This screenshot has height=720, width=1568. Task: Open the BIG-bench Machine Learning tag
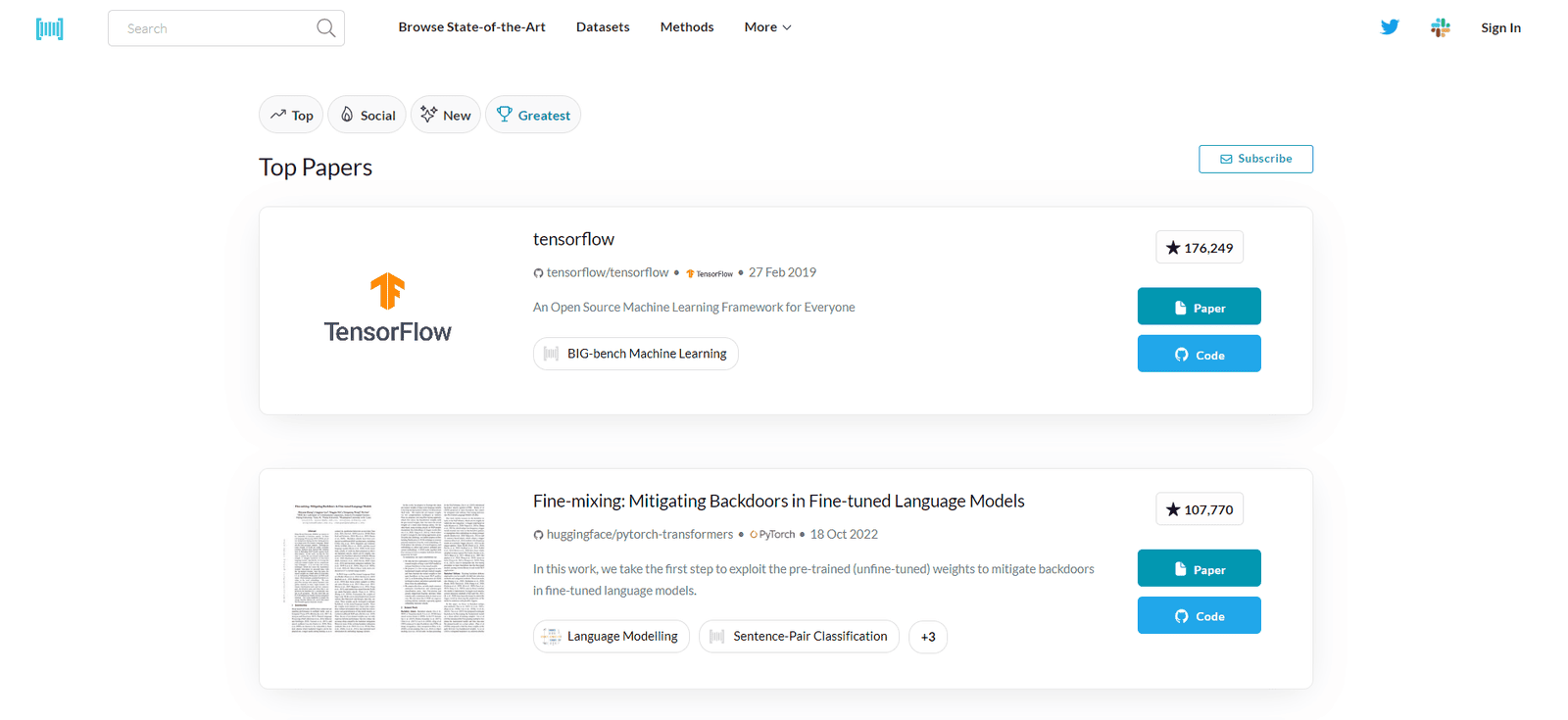[x=636, y=354]
